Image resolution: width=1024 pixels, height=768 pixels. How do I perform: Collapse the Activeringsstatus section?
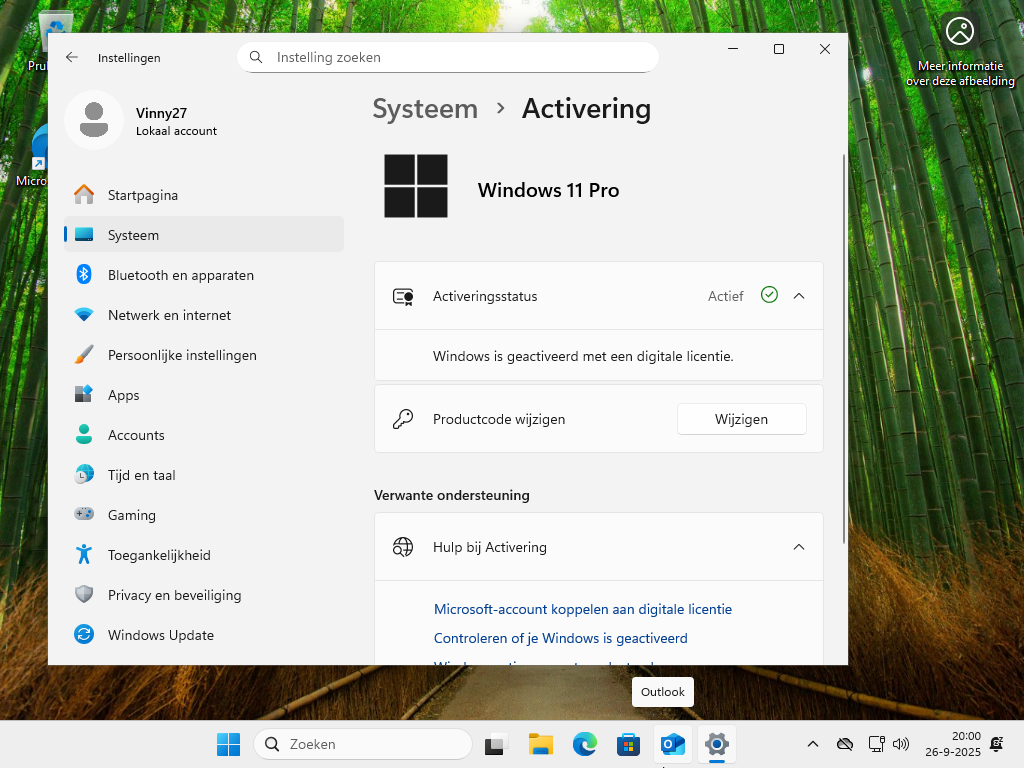799,296
